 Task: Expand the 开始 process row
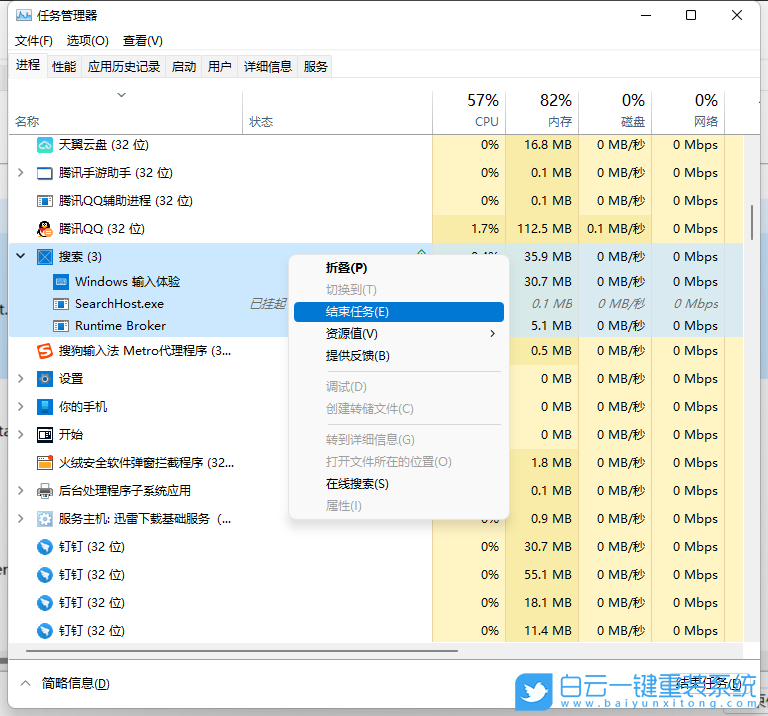click(x=21, y=434)
